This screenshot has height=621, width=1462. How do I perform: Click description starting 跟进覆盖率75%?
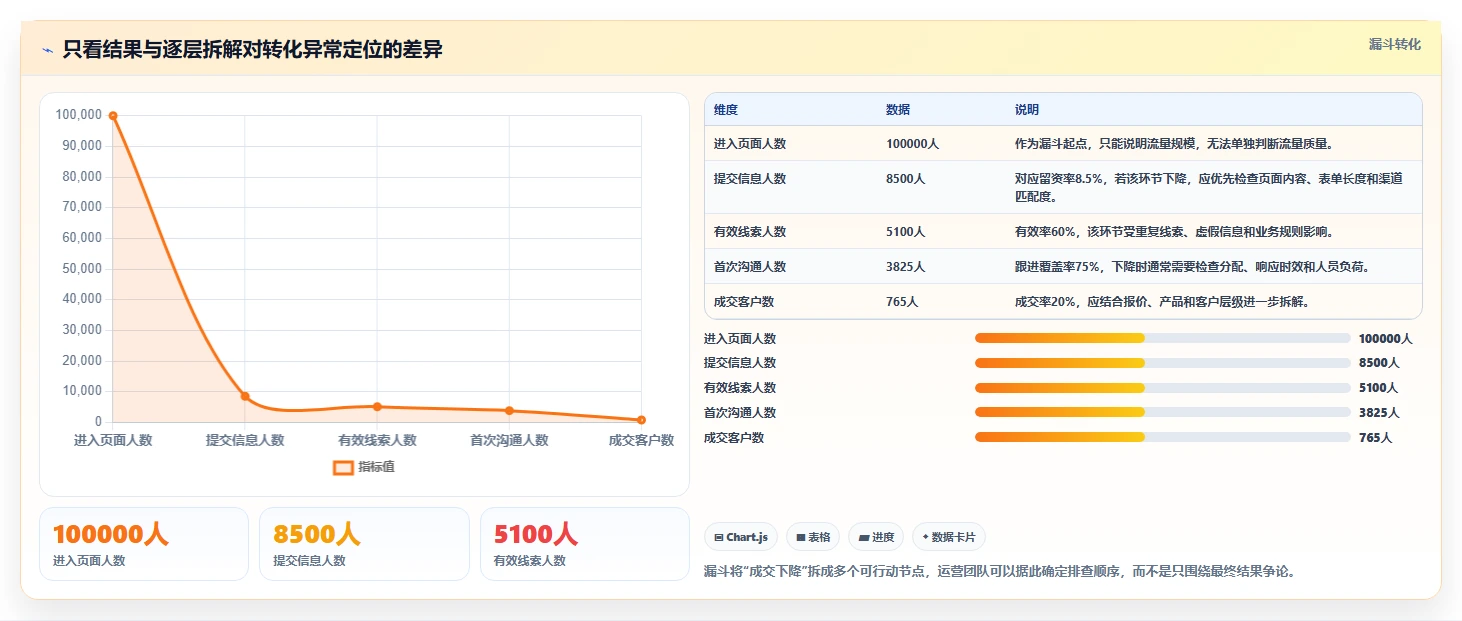pos(1192,267)
